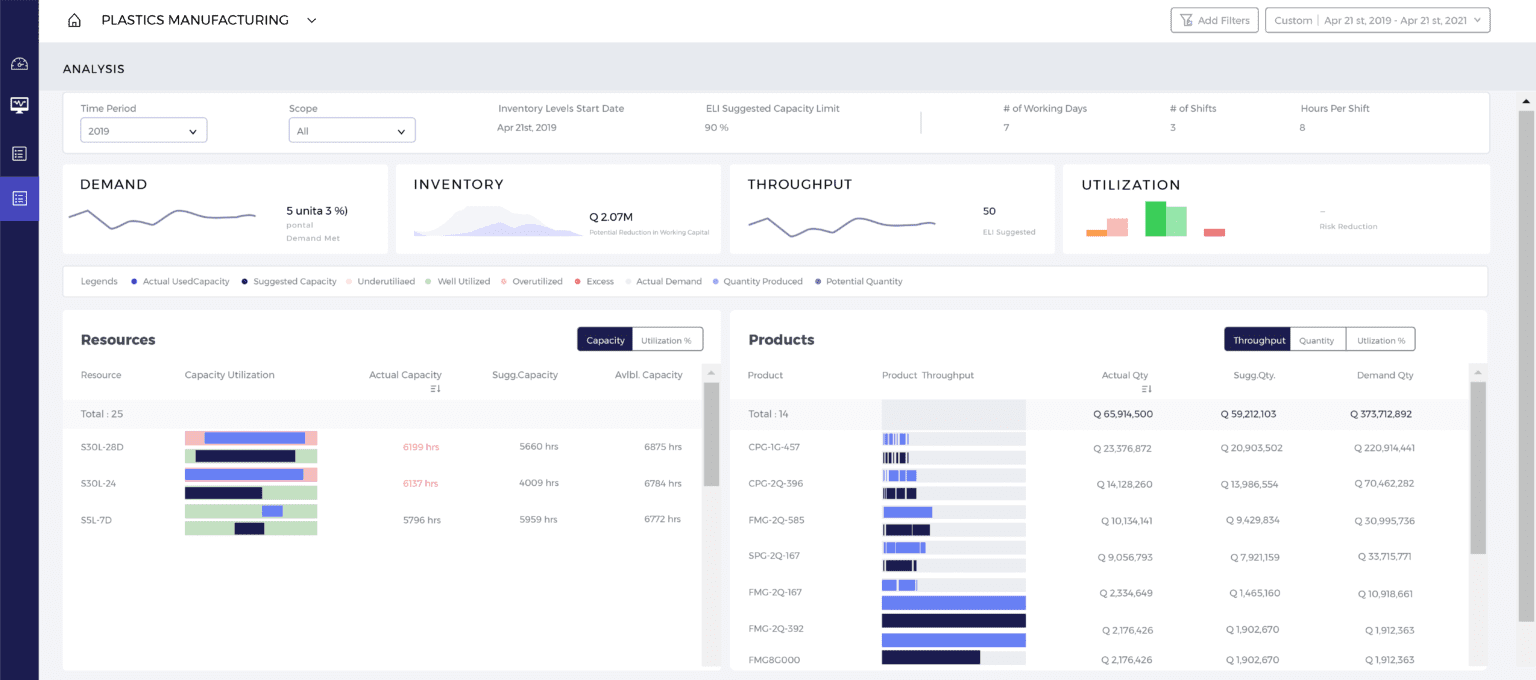Open the dashboard gauge sidebar icon
The image size is (1536, 680).
pyautogui.click(x=19, y=64)
